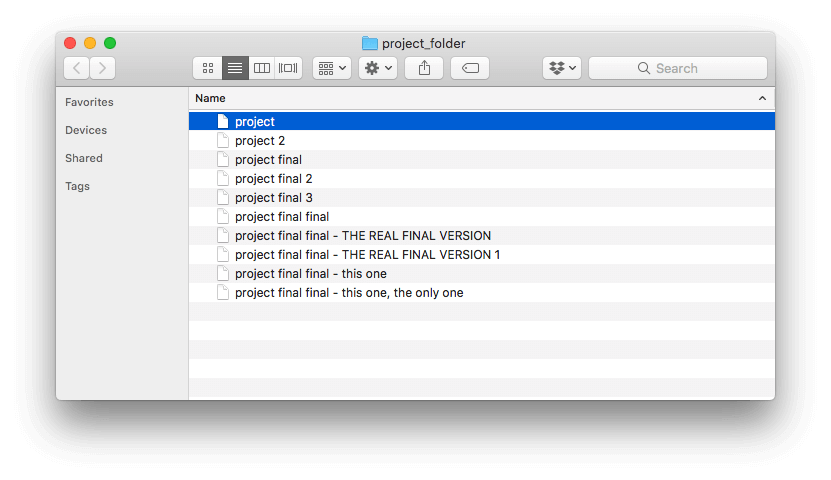The width and height of the screenshot is (831, 480).
Task: Minimize the window with yellow button
Action: tap(90, 43)
